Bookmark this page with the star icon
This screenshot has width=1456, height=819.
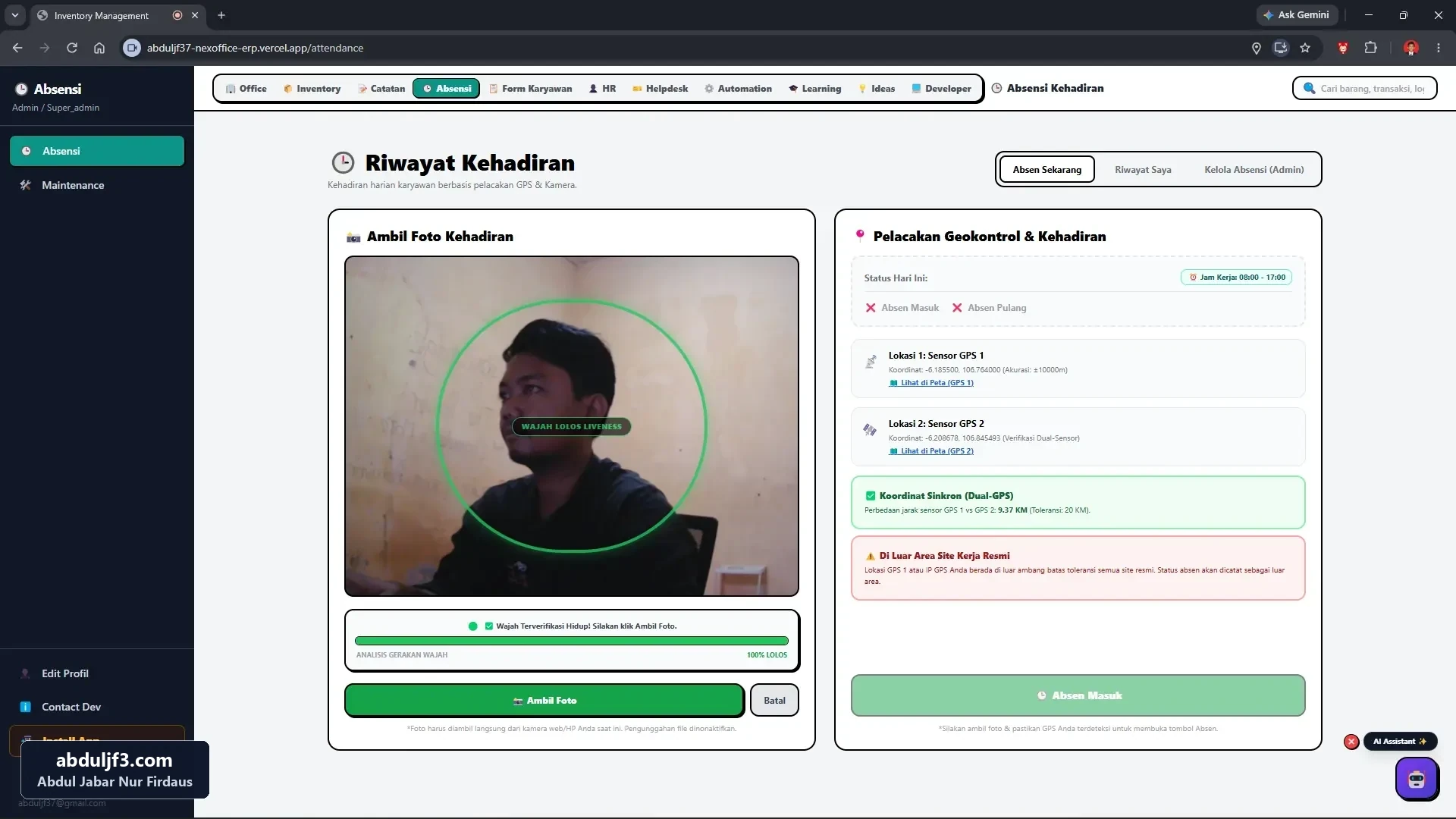1305,48
